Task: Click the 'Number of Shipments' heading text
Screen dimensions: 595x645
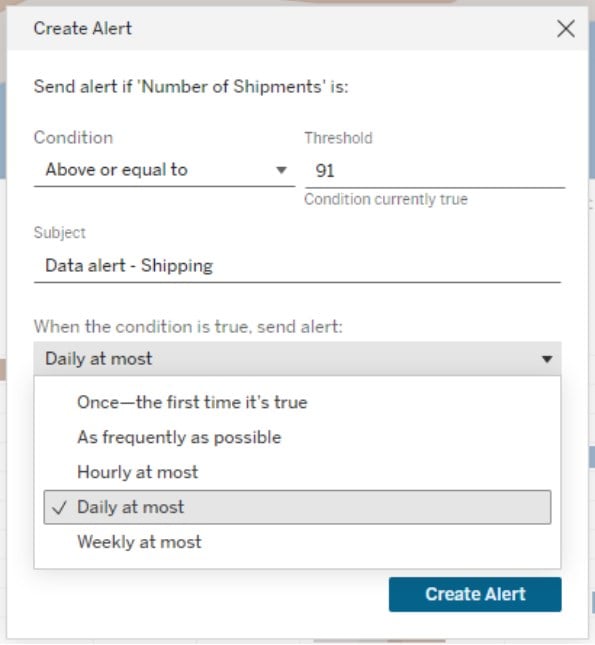Action: 191,87
